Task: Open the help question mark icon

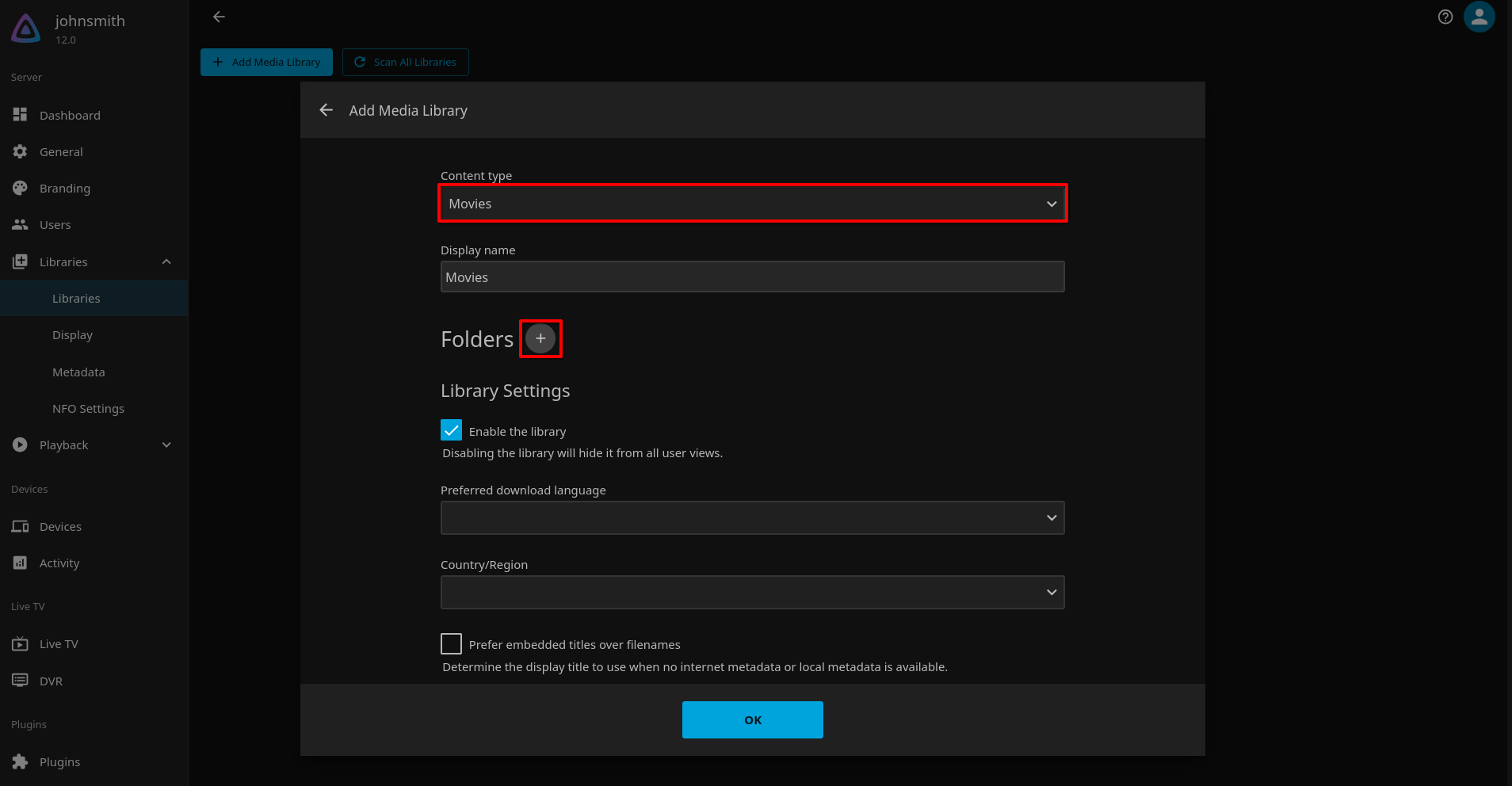Action: click(x=1445, y=17)
